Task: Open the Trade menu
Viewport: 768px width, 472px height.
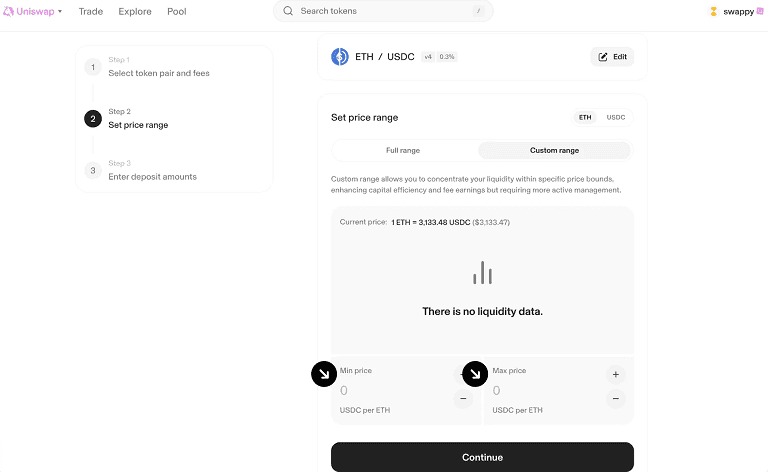Action: [91, 11]
